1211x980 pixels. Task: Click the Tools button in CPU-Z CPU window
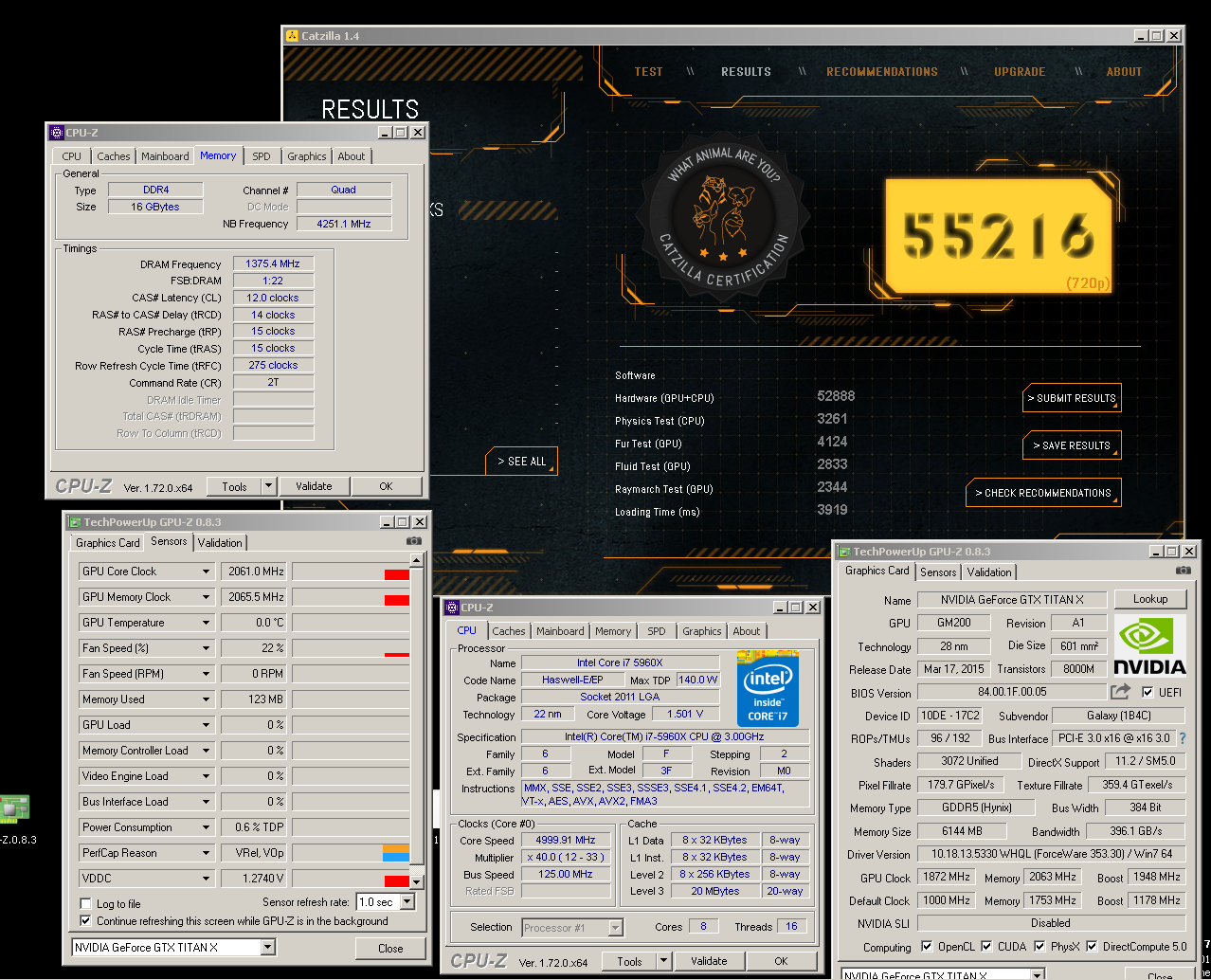(629, 961)
